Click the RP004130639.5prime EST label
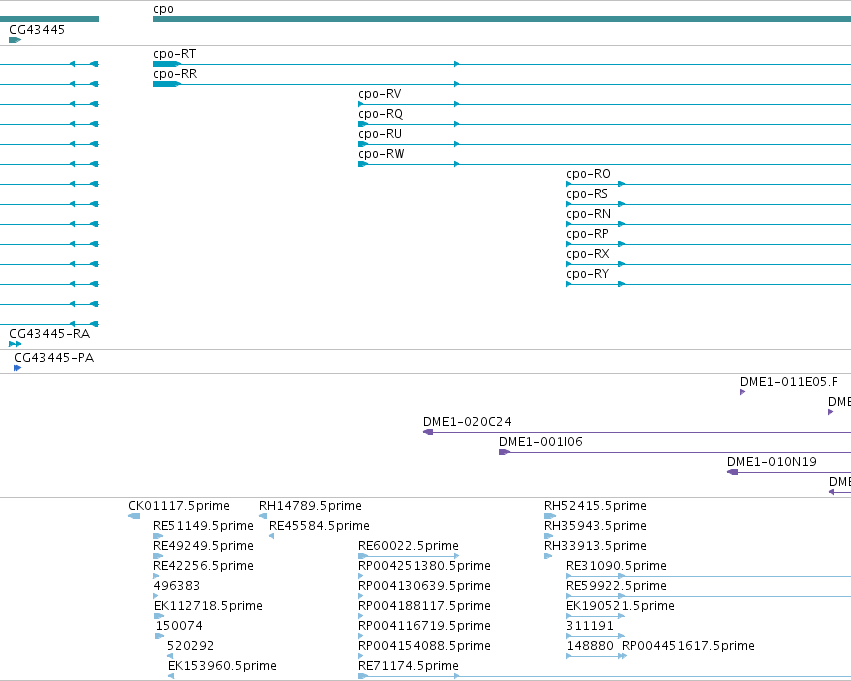The width and height of the screenshot is (851, 681). [x=424, y=587]
